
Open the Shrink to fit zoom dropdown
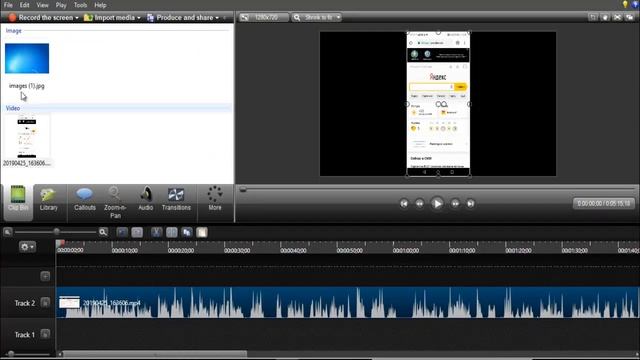coord(317,18)
